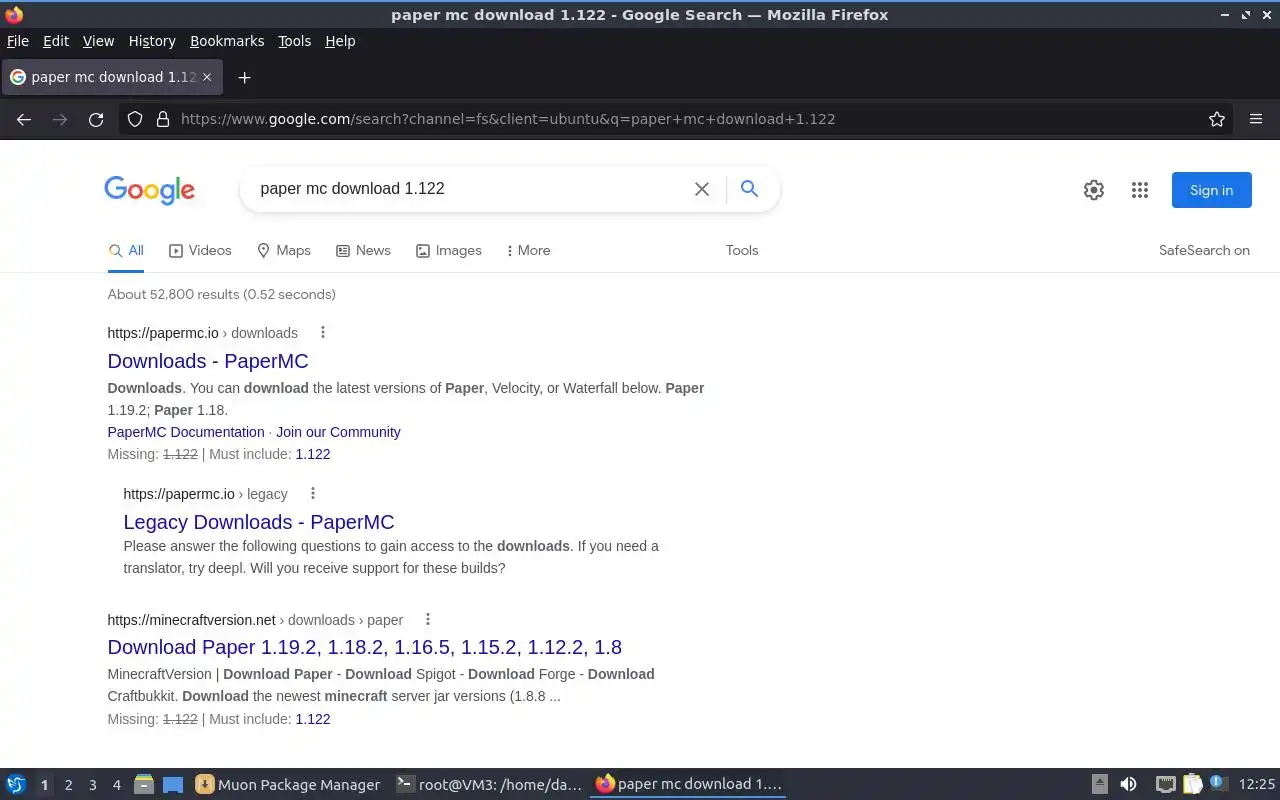
Task: Click the minecraftversion.net › downloads › paper URL
Action: pos(255,620)
